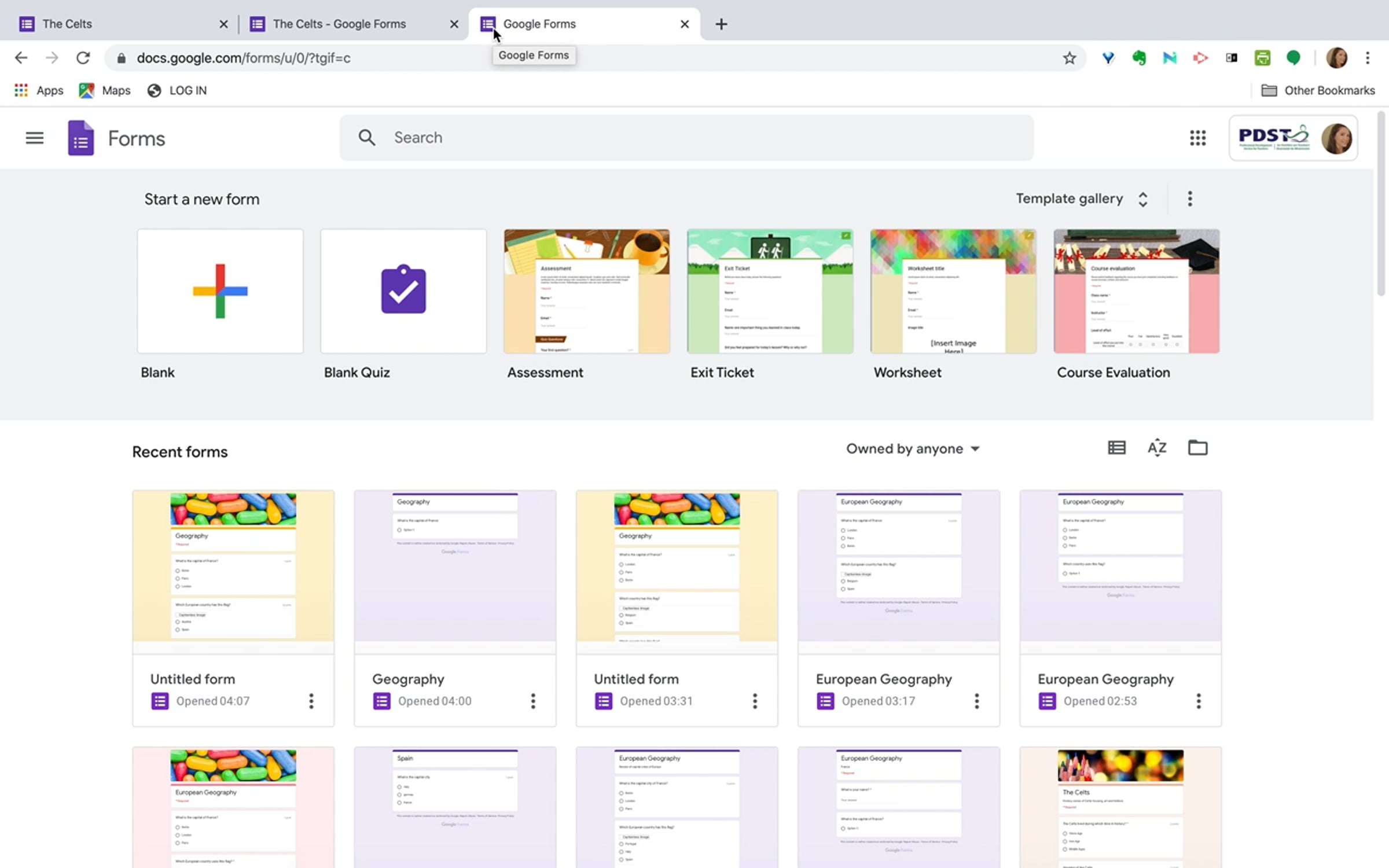Open the Maps bookmark
Screen dimensions: 1389x868
[x=105, y=90]
